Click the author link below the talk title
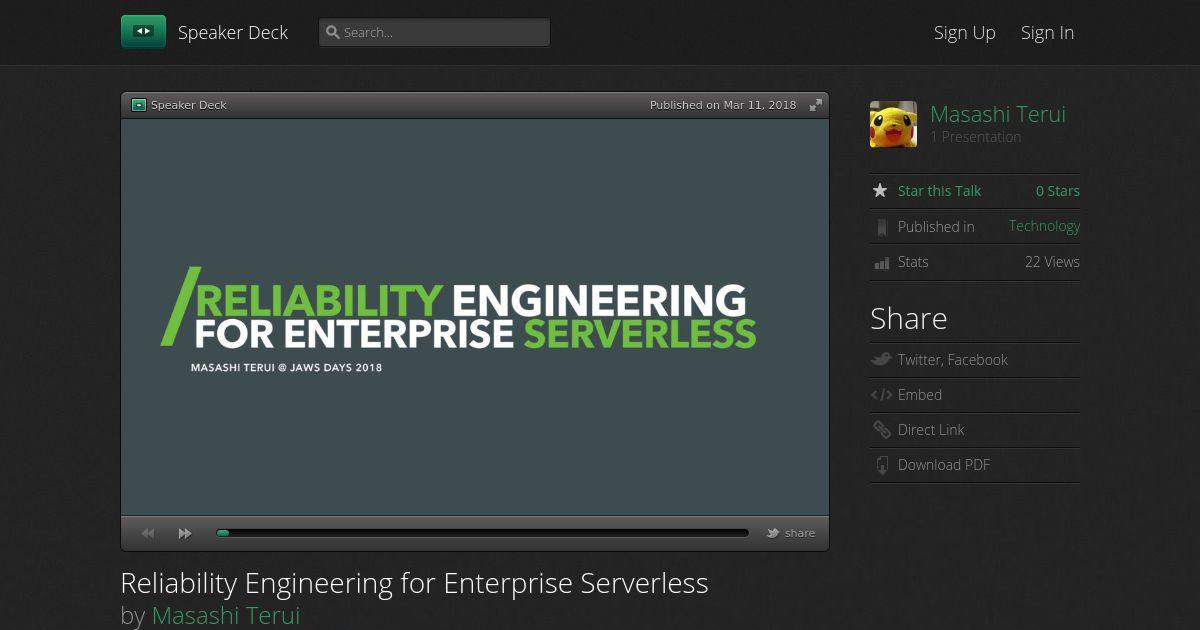Image resolution: width=1200 pixels, height=630 pixels. tap(226, 615)
